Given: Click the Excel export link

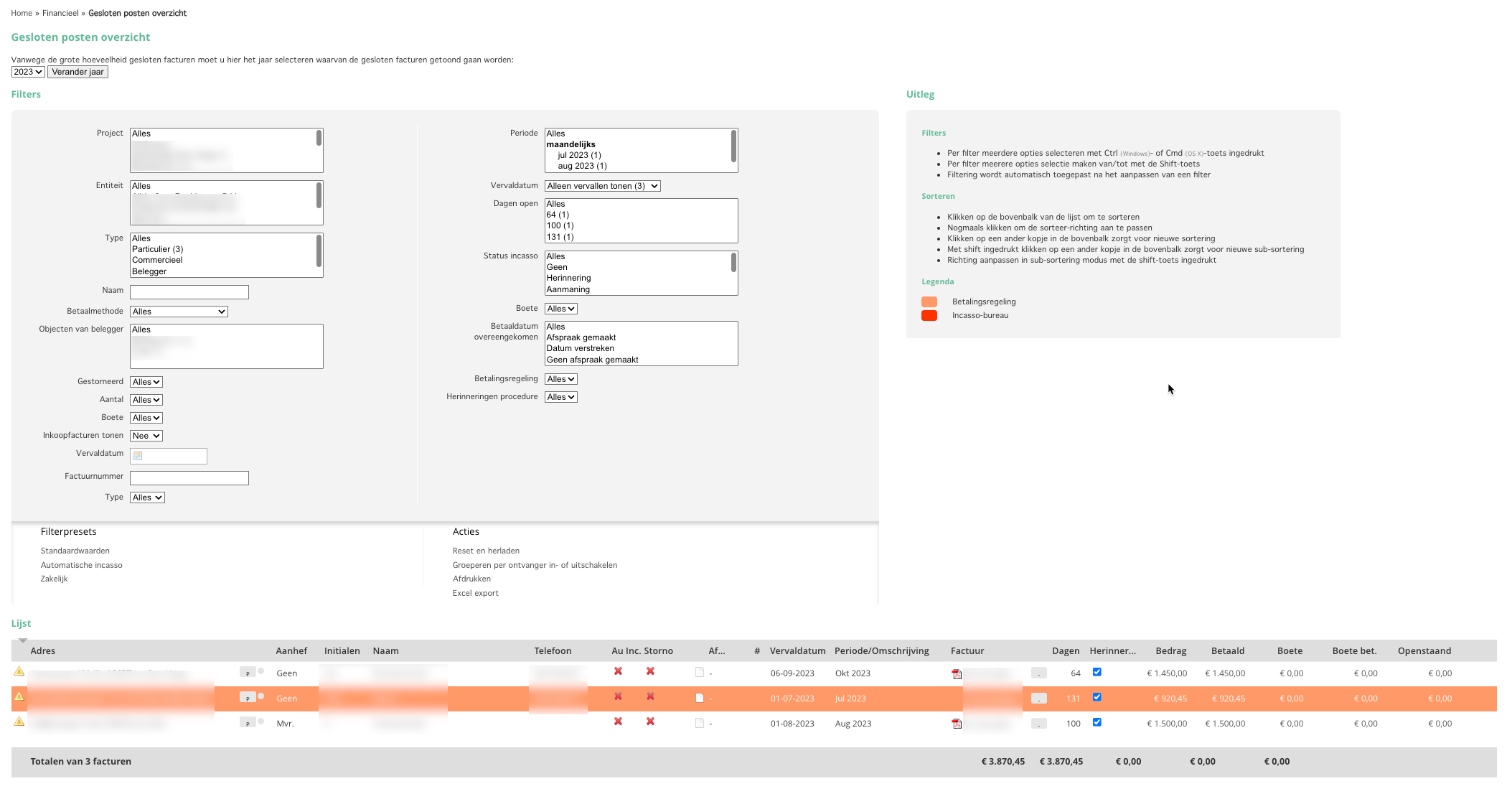Looking at the screenshot, I should (x=475, y=593).
